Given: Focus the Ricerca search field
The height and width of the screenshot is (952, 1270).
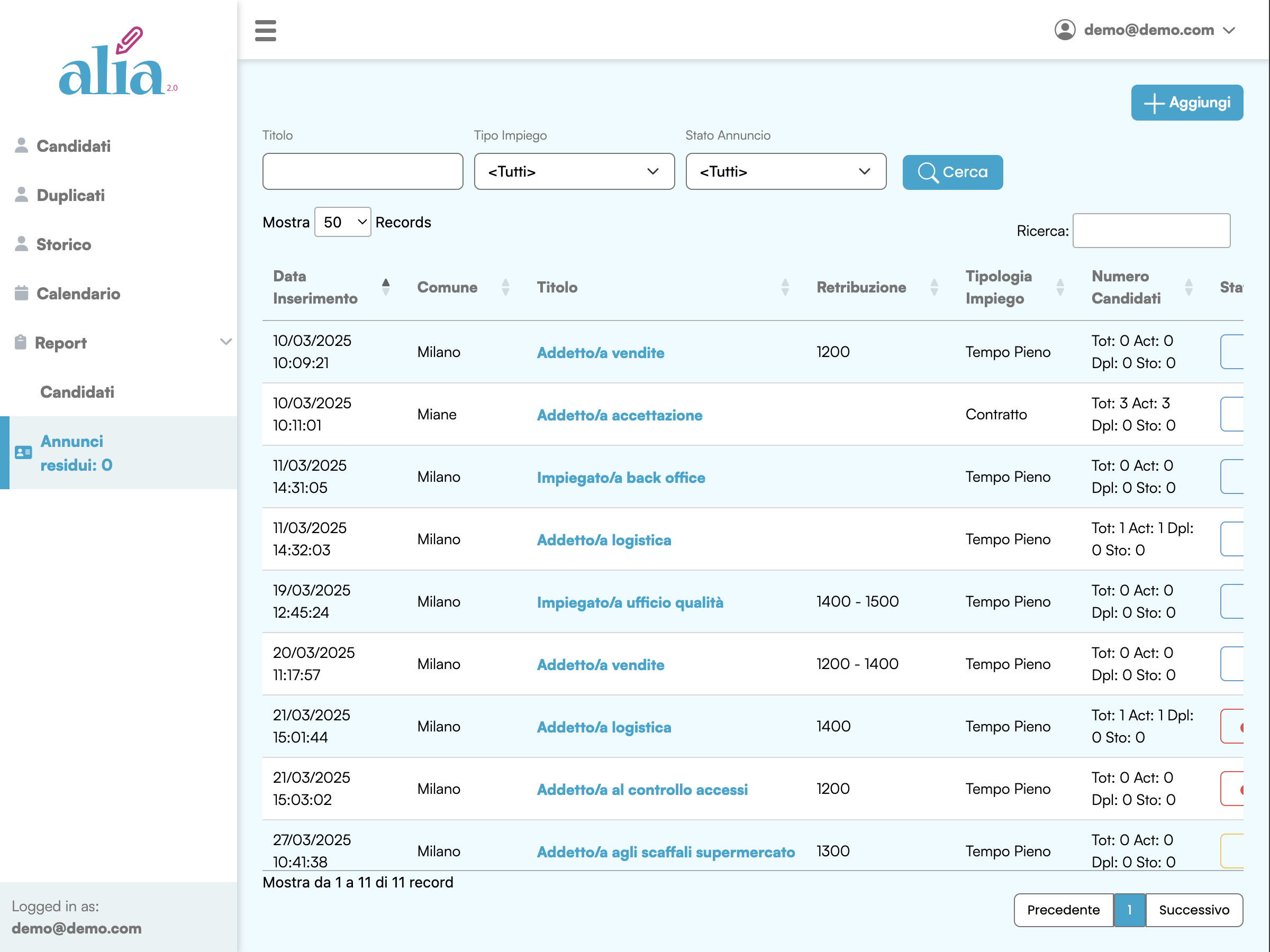Looking at the screenshot, I should (x=1151, y=231).
